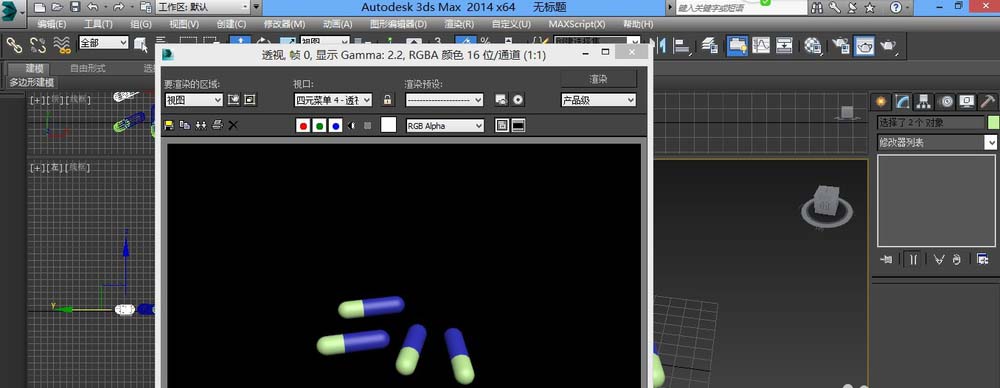Toggle monochrome display button
The image size is (1000, 388).
coord(367,126)
